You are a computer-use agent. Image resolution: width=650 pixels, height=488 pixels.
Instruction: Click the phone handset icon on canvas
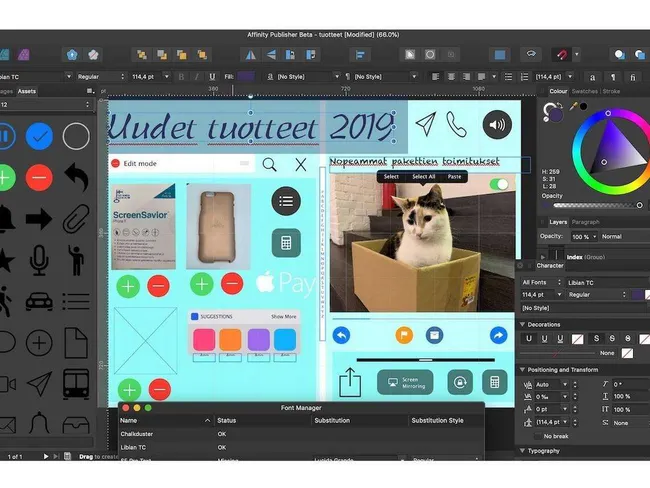[x=457, y=124]
